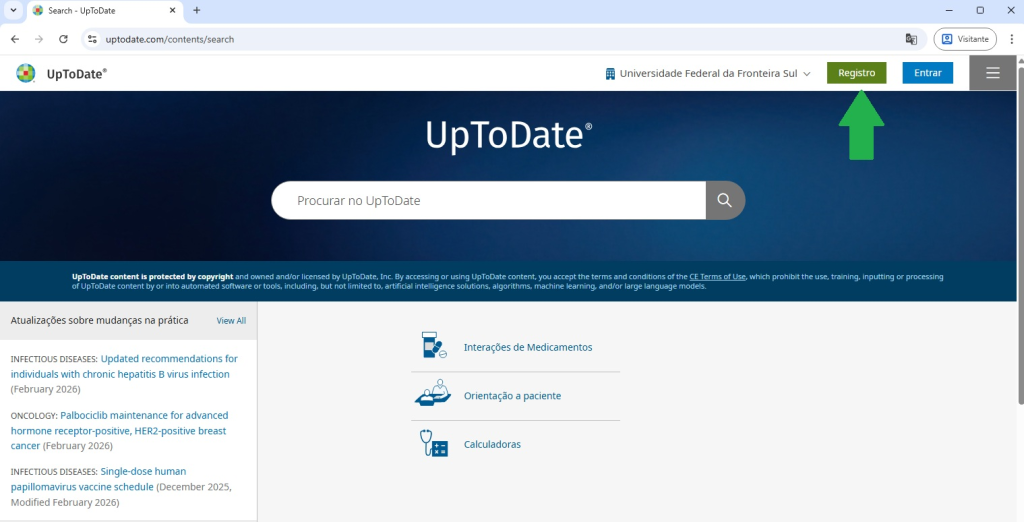Viewport: 1024px width, 522px height.
Task: Open the Calculadoras stethoscope icon
Action: 433,443
